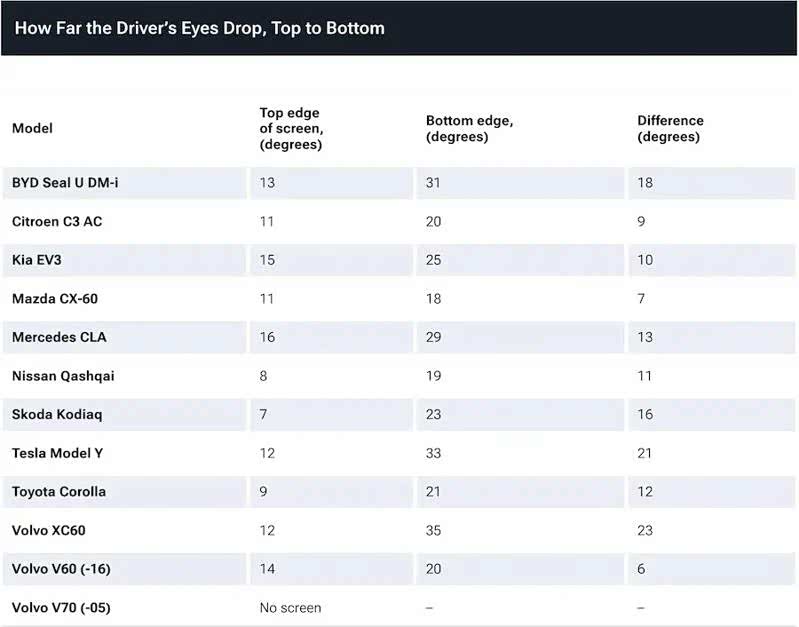Click the BYD Seal U DM-i row label
This screenshot has width=799, height=627.
[65, 182]
